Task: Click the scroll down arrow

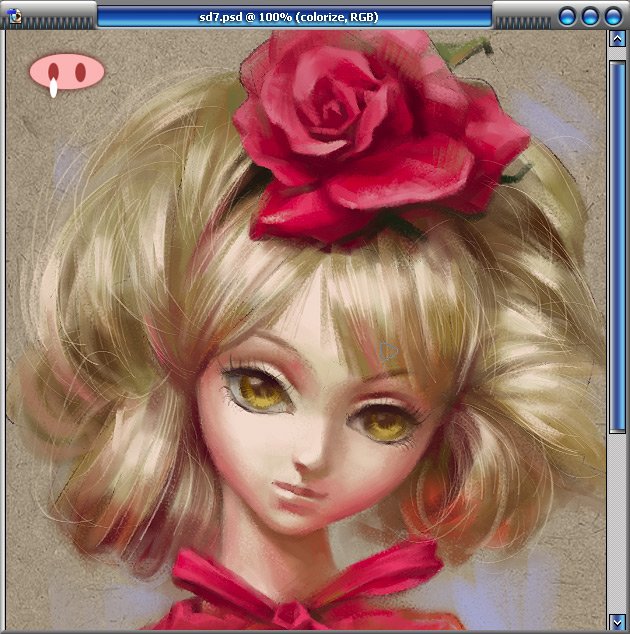Action: point(617,621)
